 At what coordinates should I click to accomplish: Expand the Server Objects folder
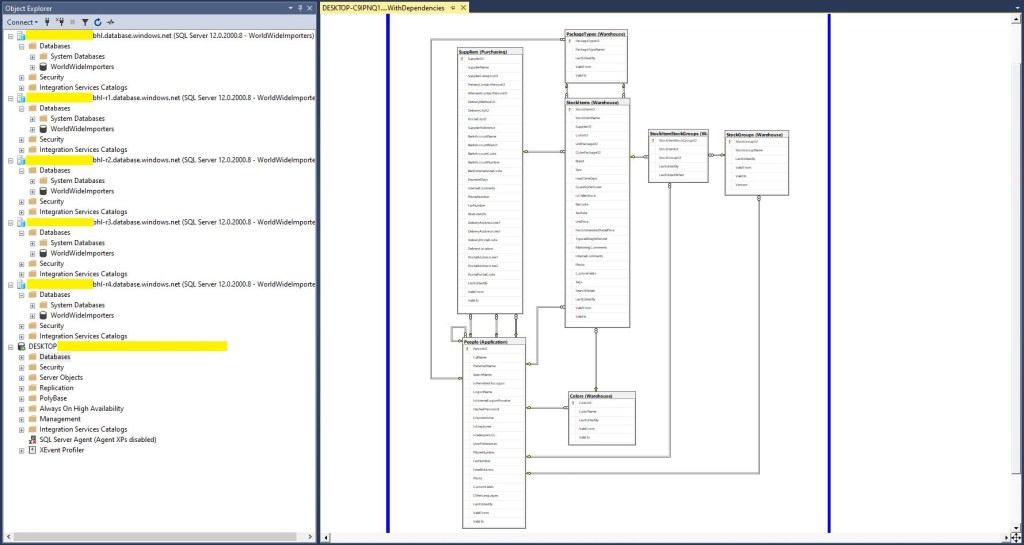(x=21, y=378)
